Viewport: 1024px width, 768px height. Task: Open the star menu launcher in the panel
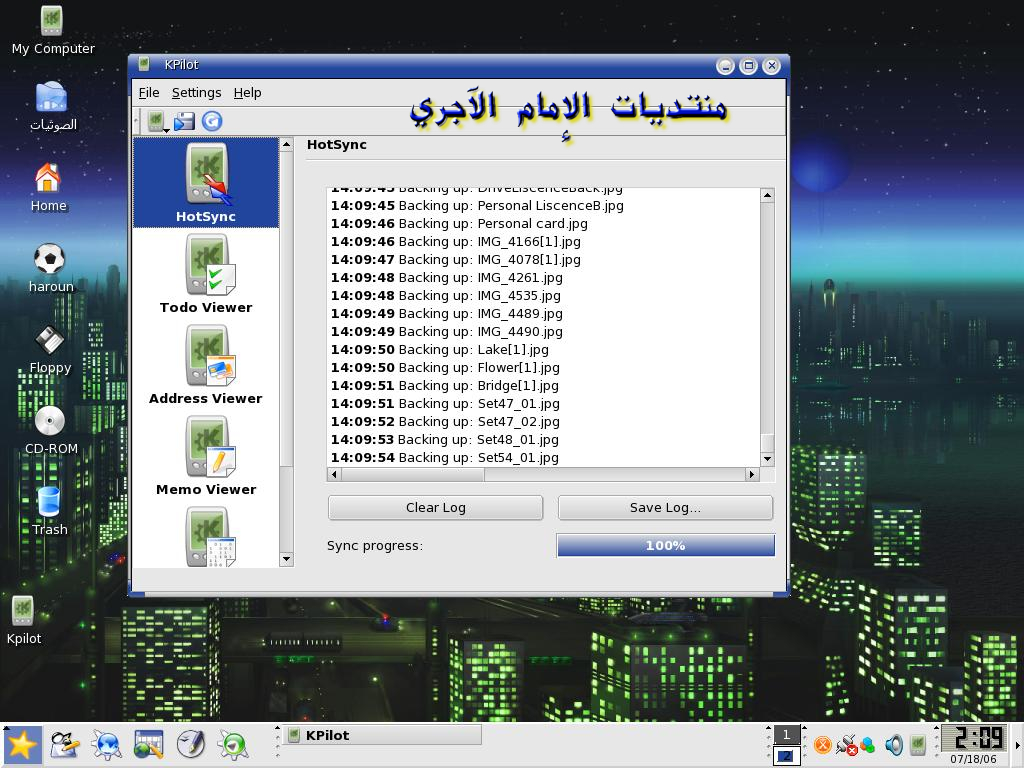point(22,745)
